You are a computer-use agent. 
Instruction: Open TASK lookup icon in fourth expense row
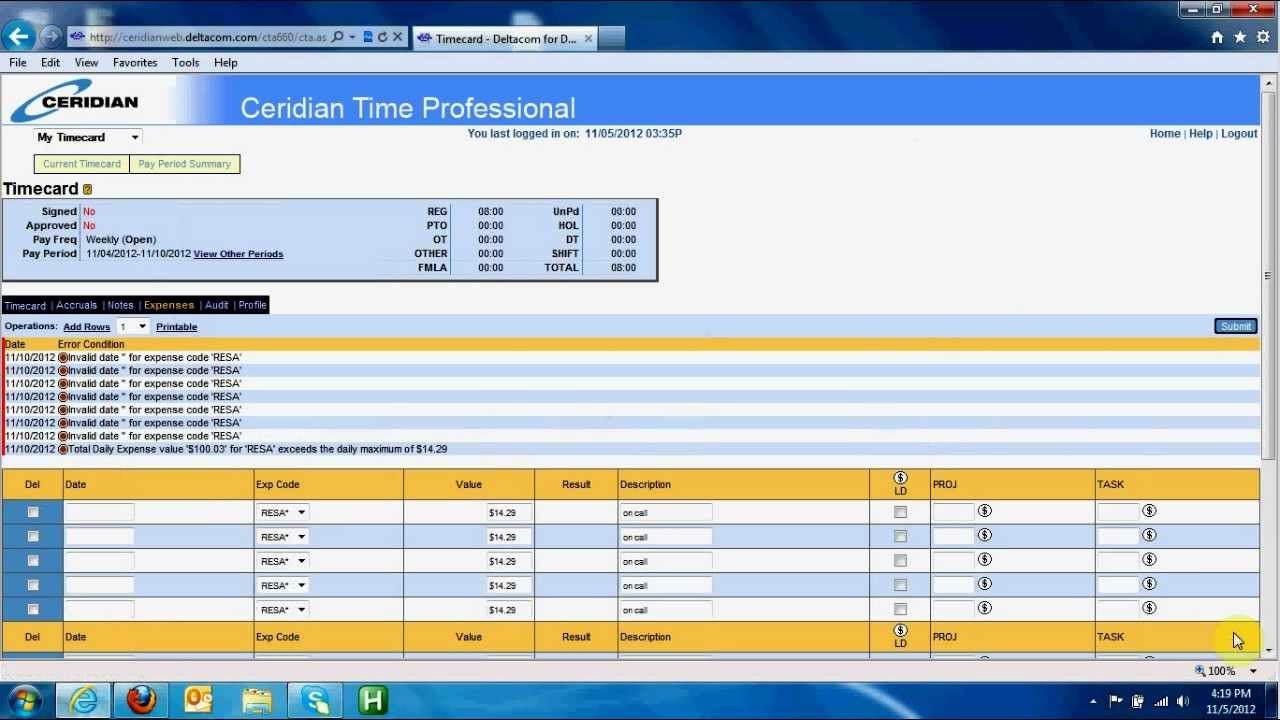click(1149, 584)
